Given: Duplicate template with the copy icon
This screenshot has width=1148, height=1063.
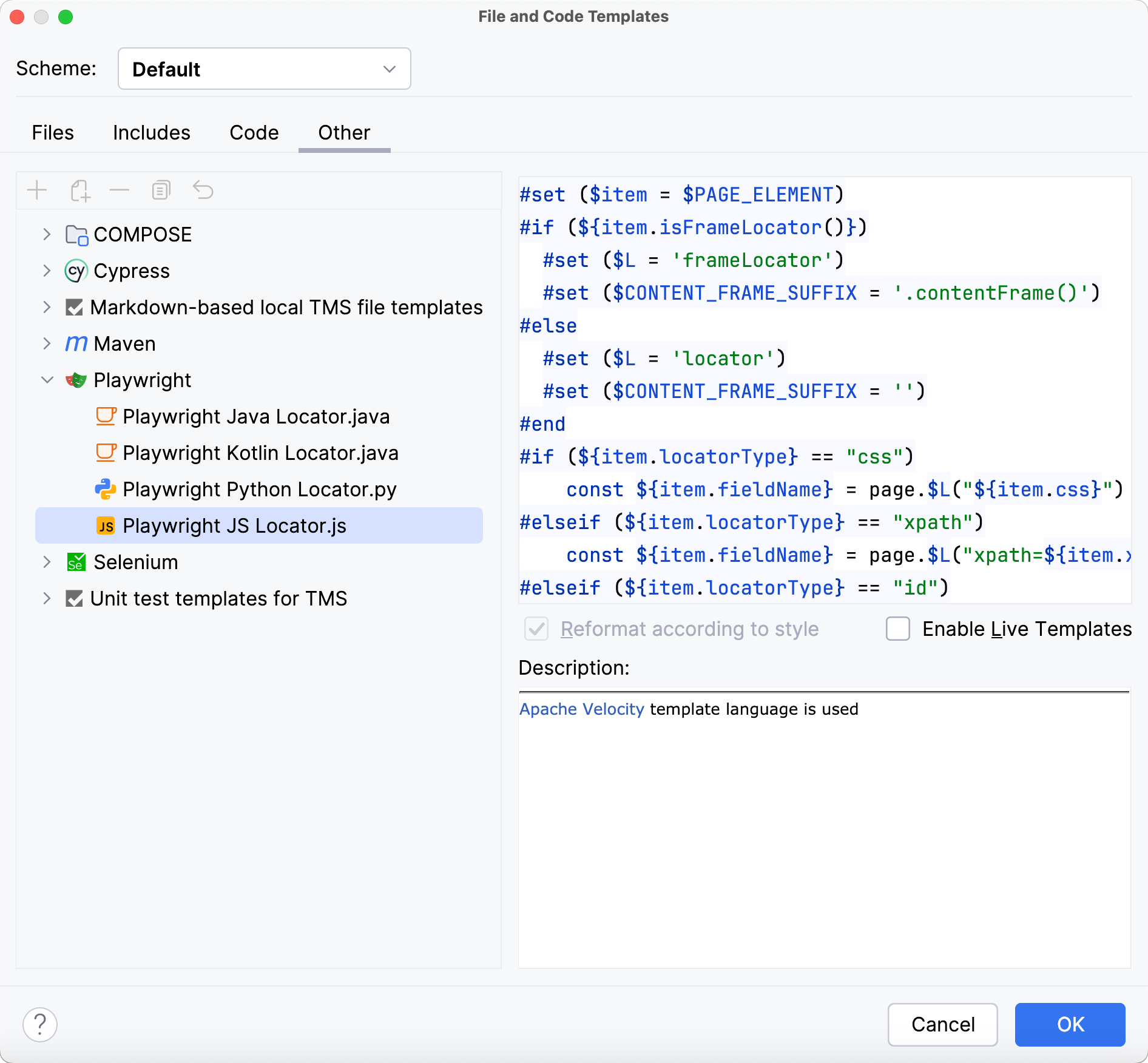Looking at the screenshot, I should 160,190.
